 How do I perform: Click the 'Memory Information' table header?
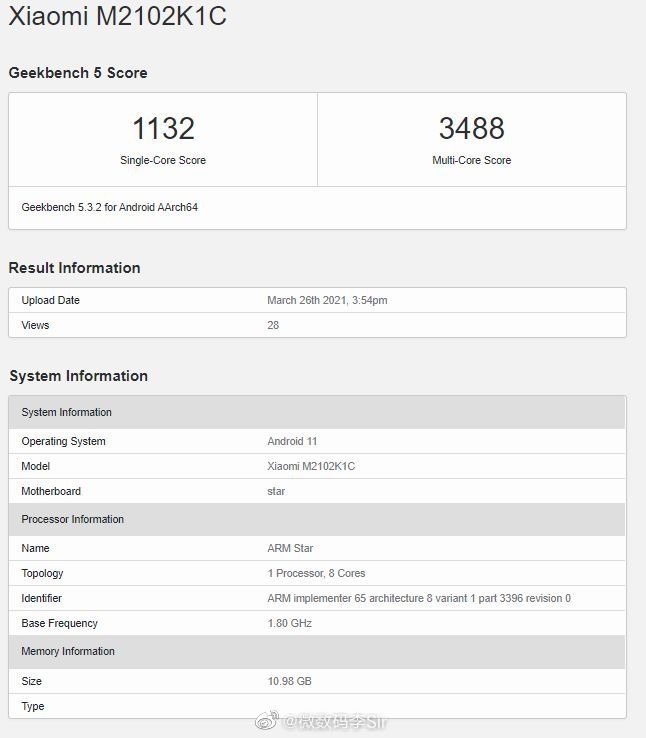point(317,651)
